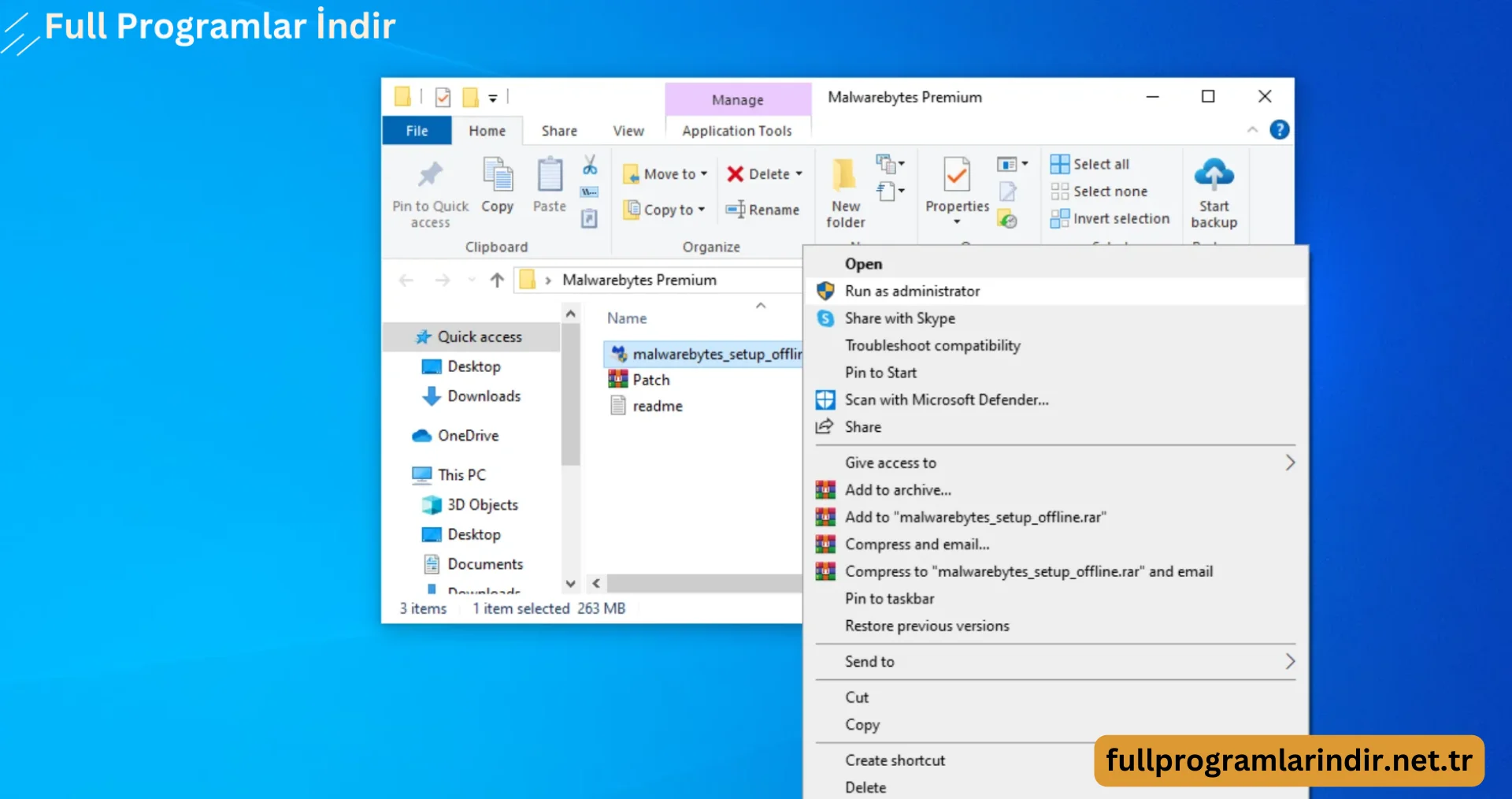The height and width of the screenshot is (799, 1512).
Task: Choose Open in context menu
Action: click(1055, 264)
